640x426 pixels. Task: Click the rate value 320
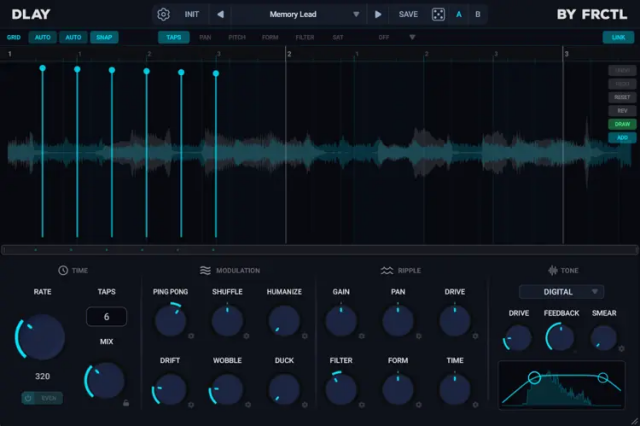pyautogui.click(x=42, y=376)
